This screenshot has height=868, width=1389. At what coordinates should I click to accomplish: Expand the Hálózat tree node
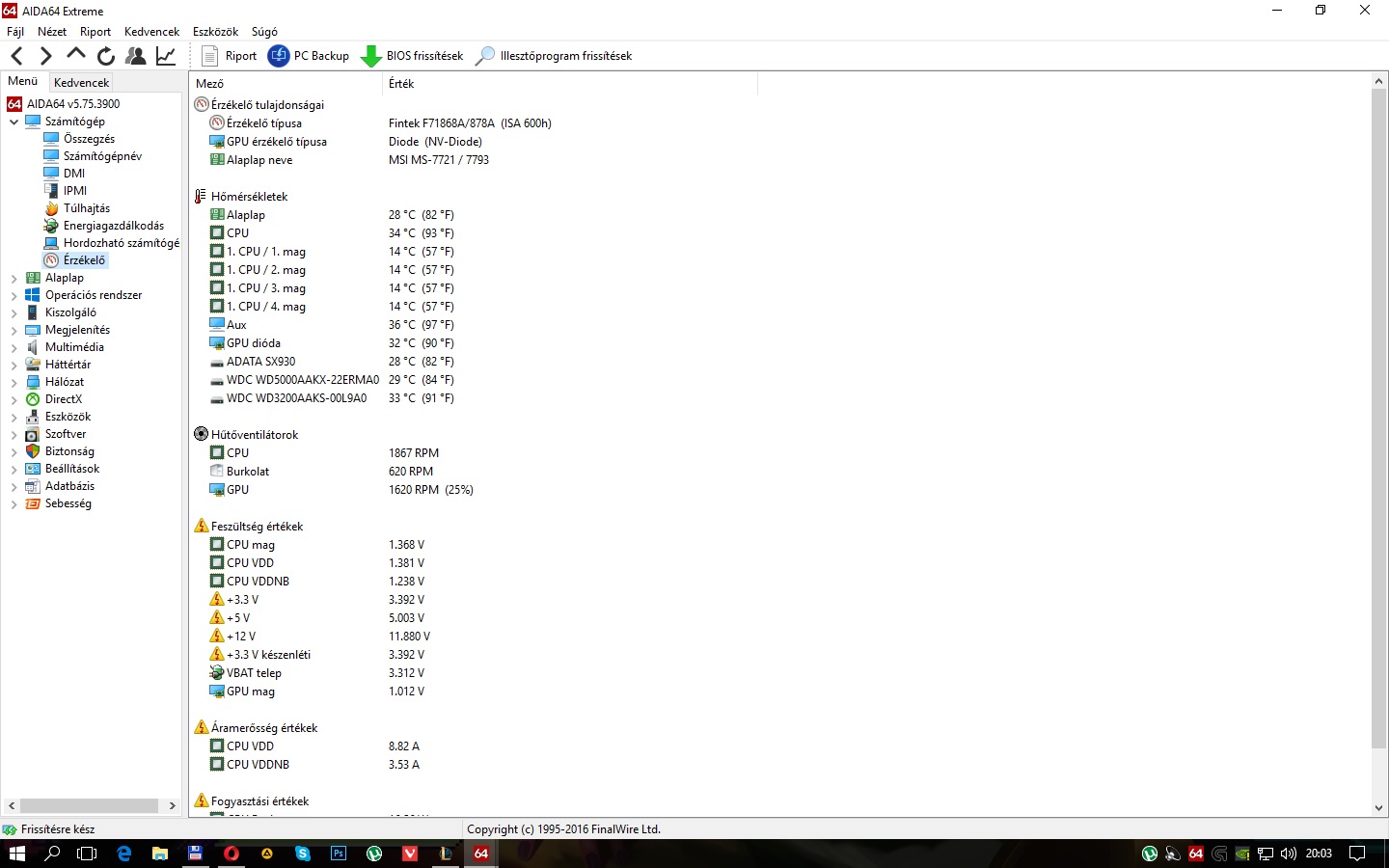pos(14,382)
